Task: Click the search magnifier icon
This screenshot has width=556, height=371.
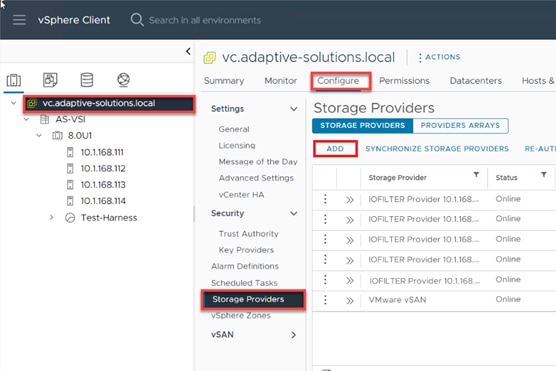Action: (x=137, y=20)
